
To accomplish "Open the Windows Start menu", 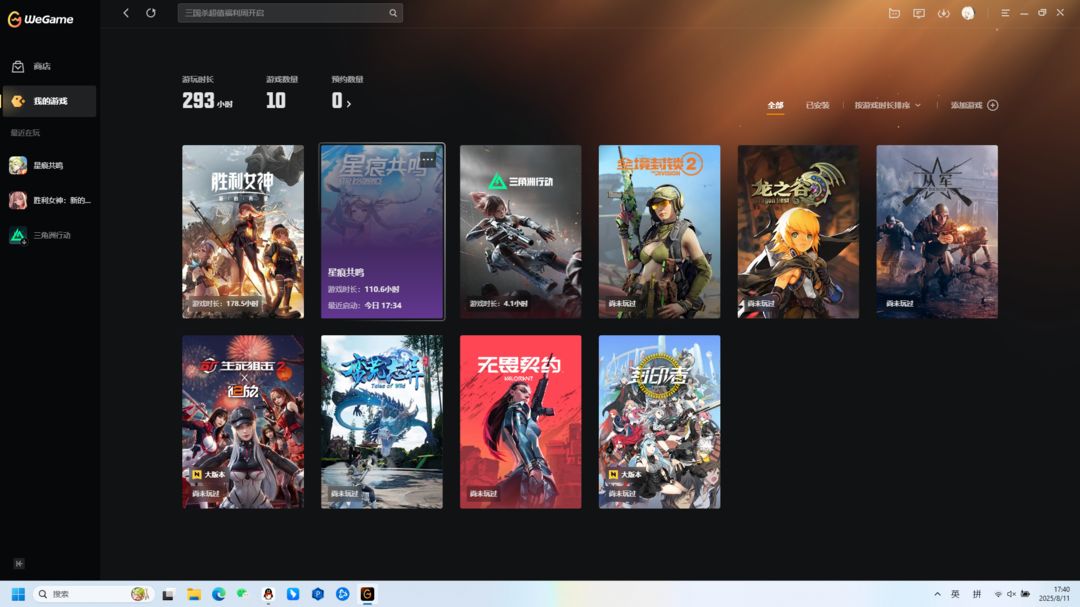I will (x=18, y=594).
